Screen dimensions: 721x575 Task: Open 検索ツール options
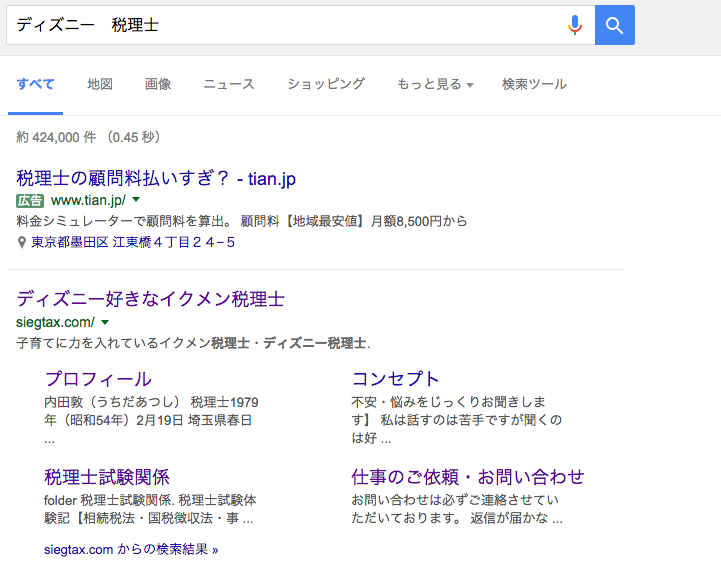tap(534, 84)
